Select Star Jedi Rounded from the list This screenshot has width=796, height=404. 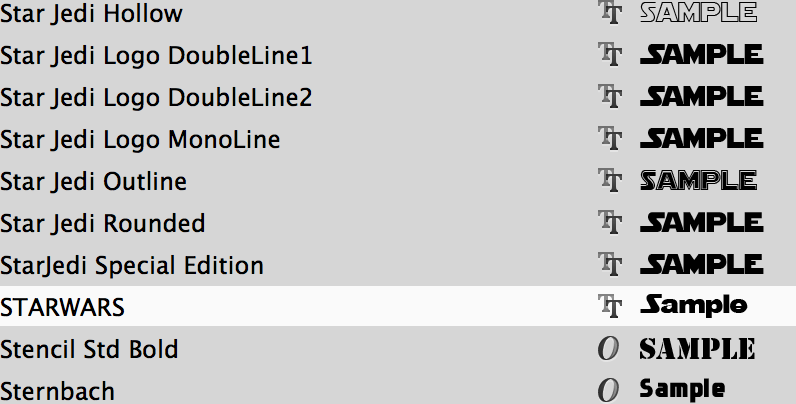[x=398, y=222]
